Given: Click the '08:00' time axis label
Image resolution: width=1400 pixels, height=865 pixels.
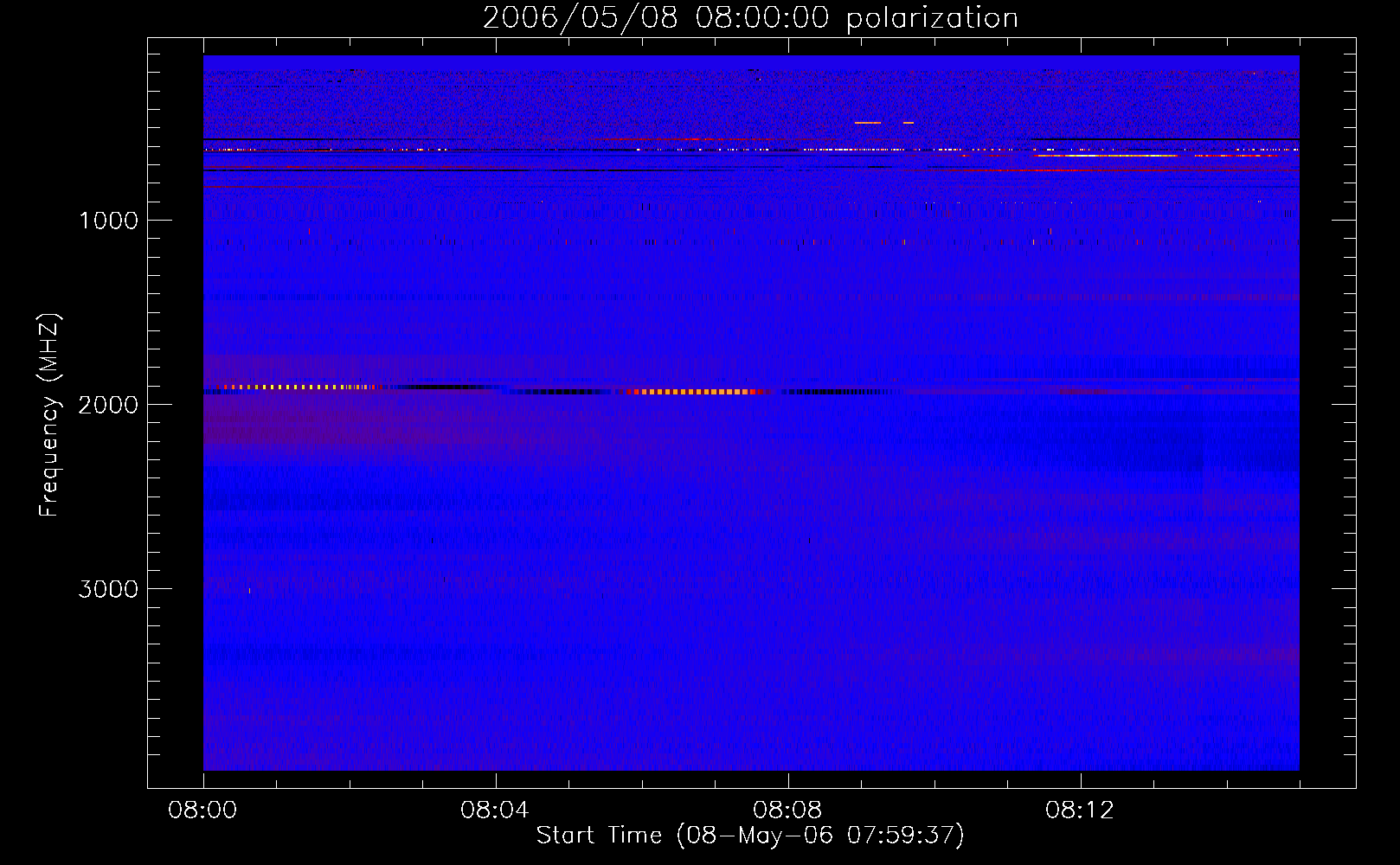Looking at the screenshot, I should (202, 811).
